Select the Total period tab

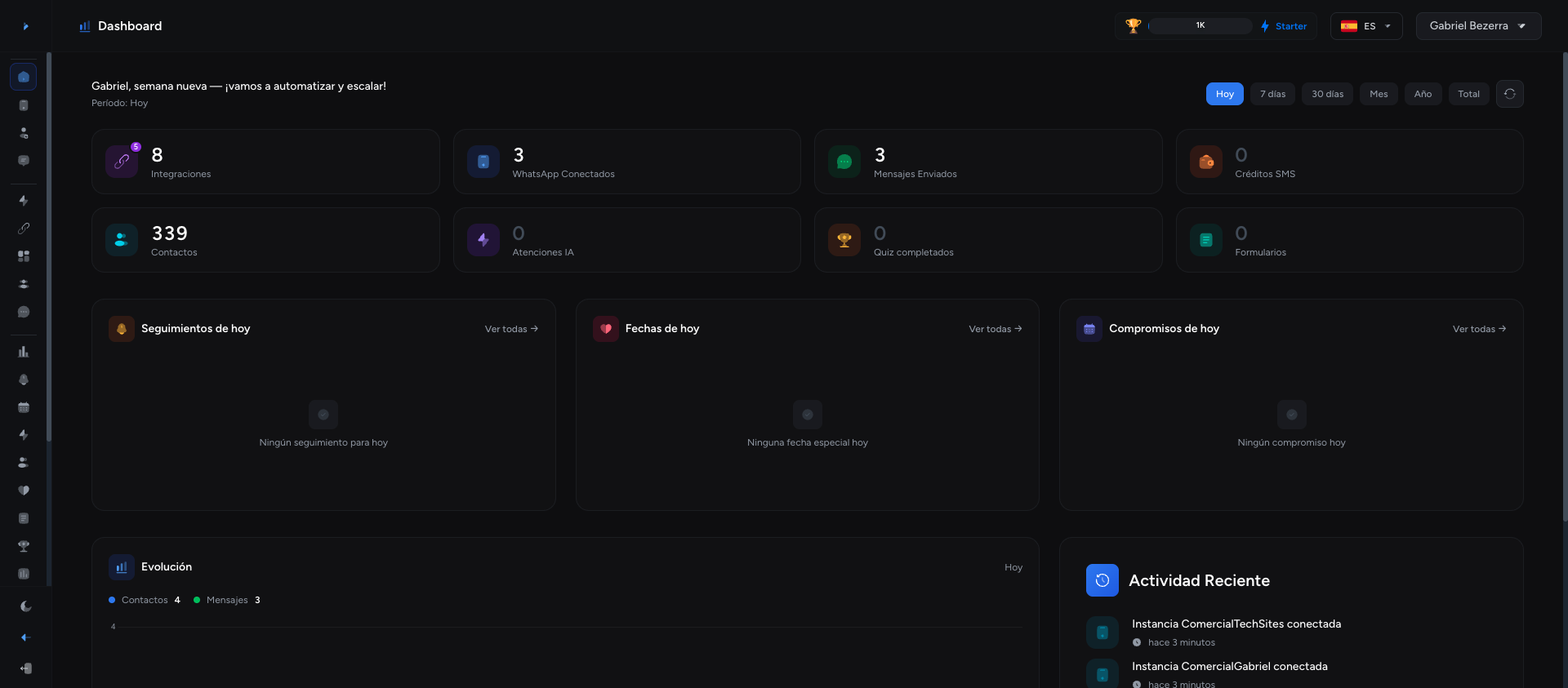[x=1468, y=94]
